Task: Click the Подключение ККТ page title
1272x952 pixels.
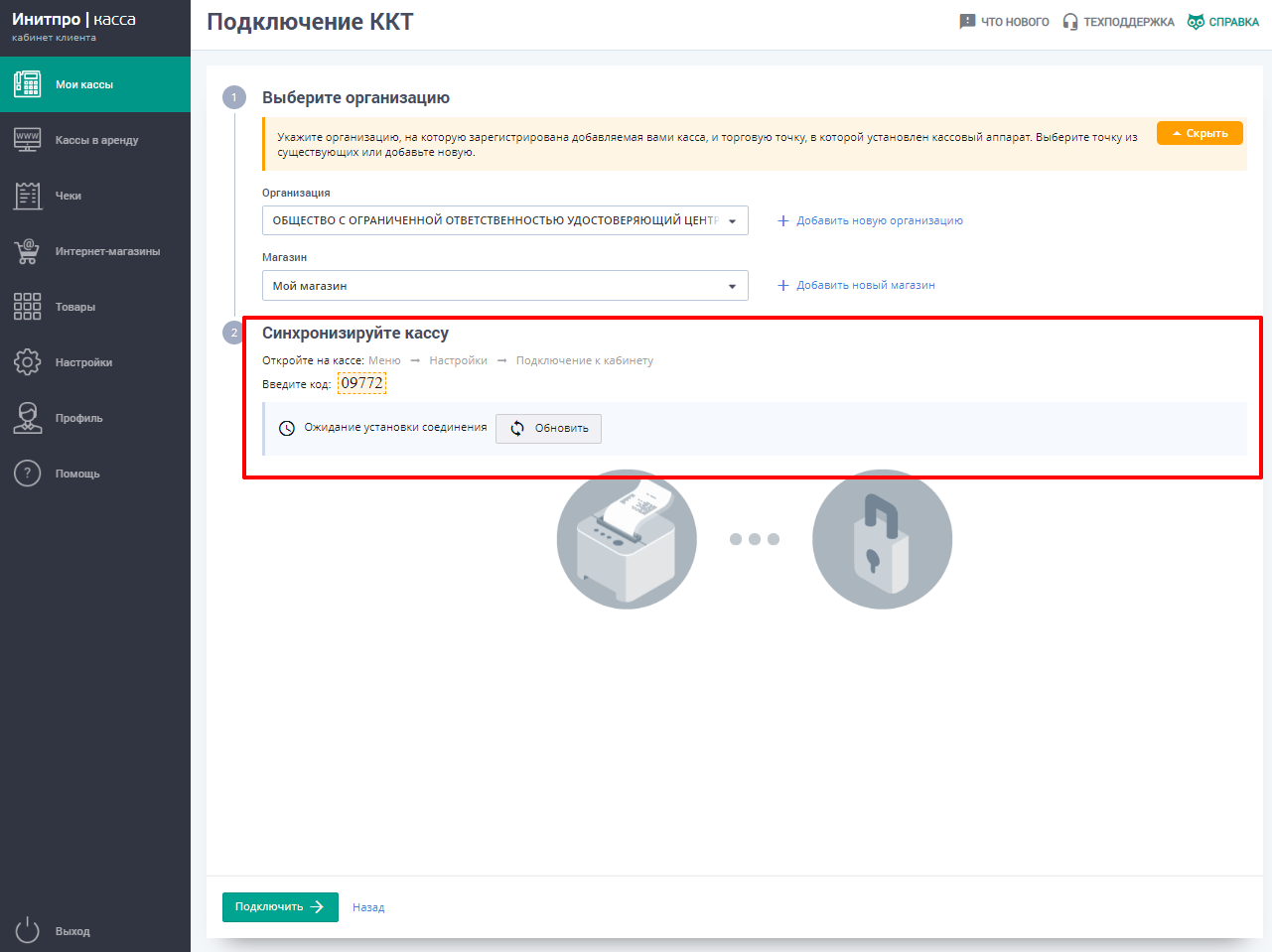Action: 310,22
